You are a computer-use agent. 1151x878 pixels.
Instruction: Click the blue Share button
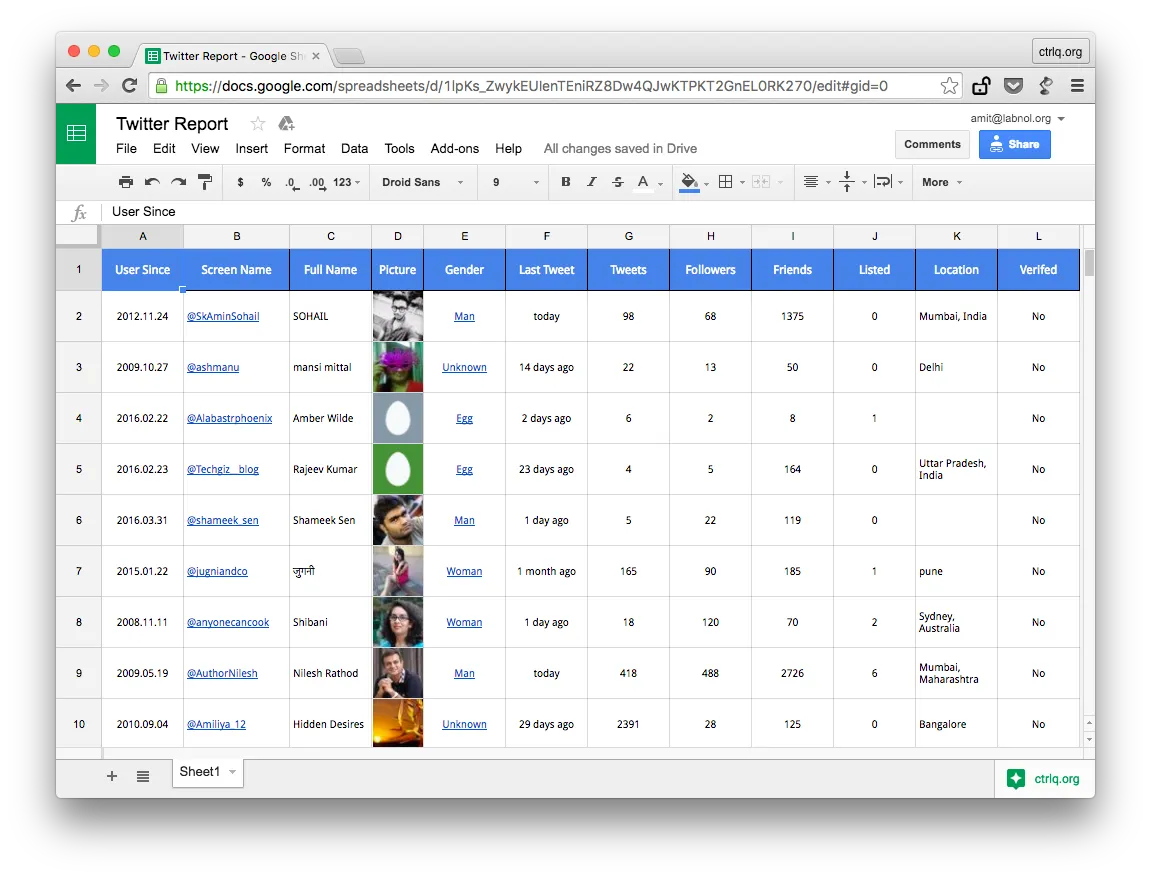[1014, 144]
